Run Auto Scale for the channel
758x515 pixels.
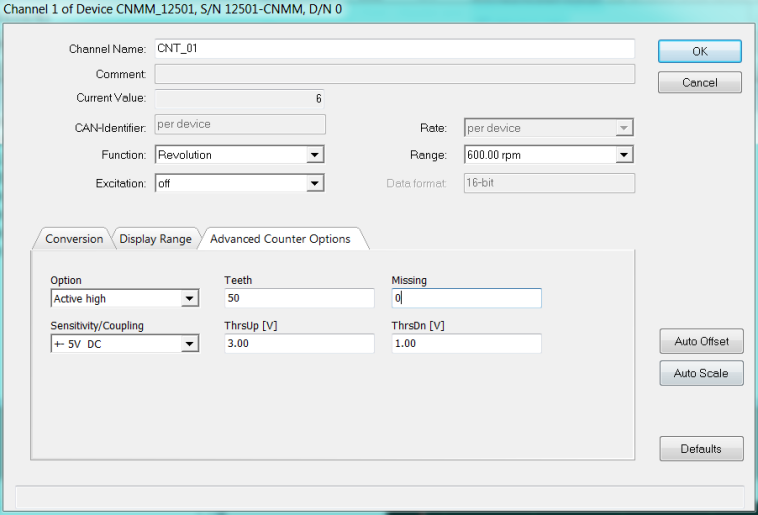[x=701, y=373]
